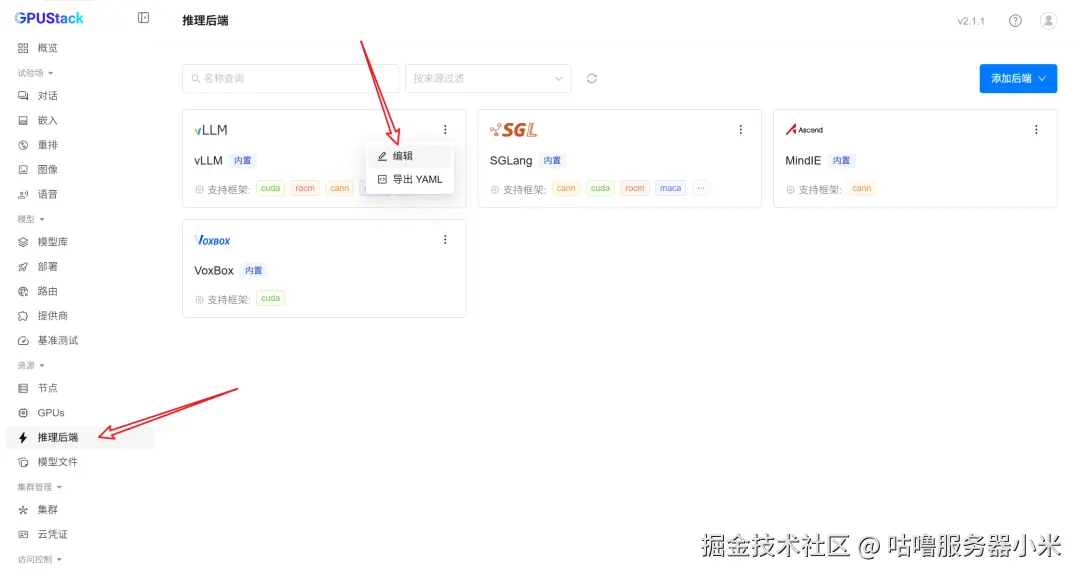
Task: Click the v2.1.1 version label
Action: (971, 21)
